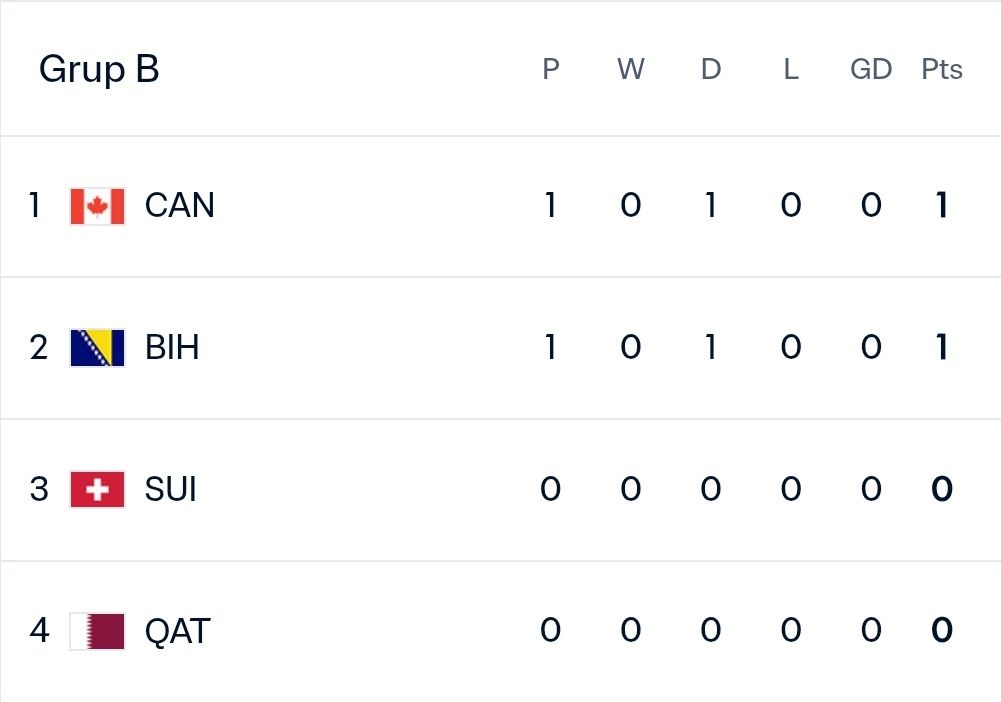This screenshot has width=1001, height=702.
Task: Click the Qatar flag icon
Action: tap(97, 631)
